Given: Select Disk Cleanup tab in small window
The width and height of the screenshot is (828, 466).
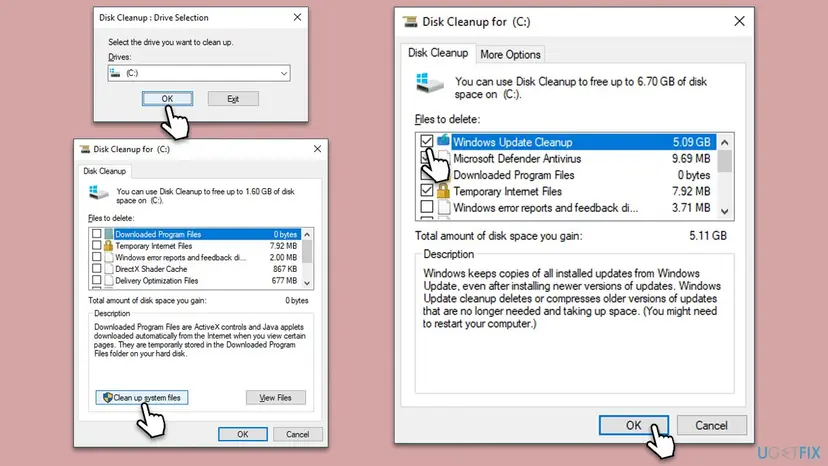Looking at the screenshot, I should pyautogui.click(x=105, y=171).
